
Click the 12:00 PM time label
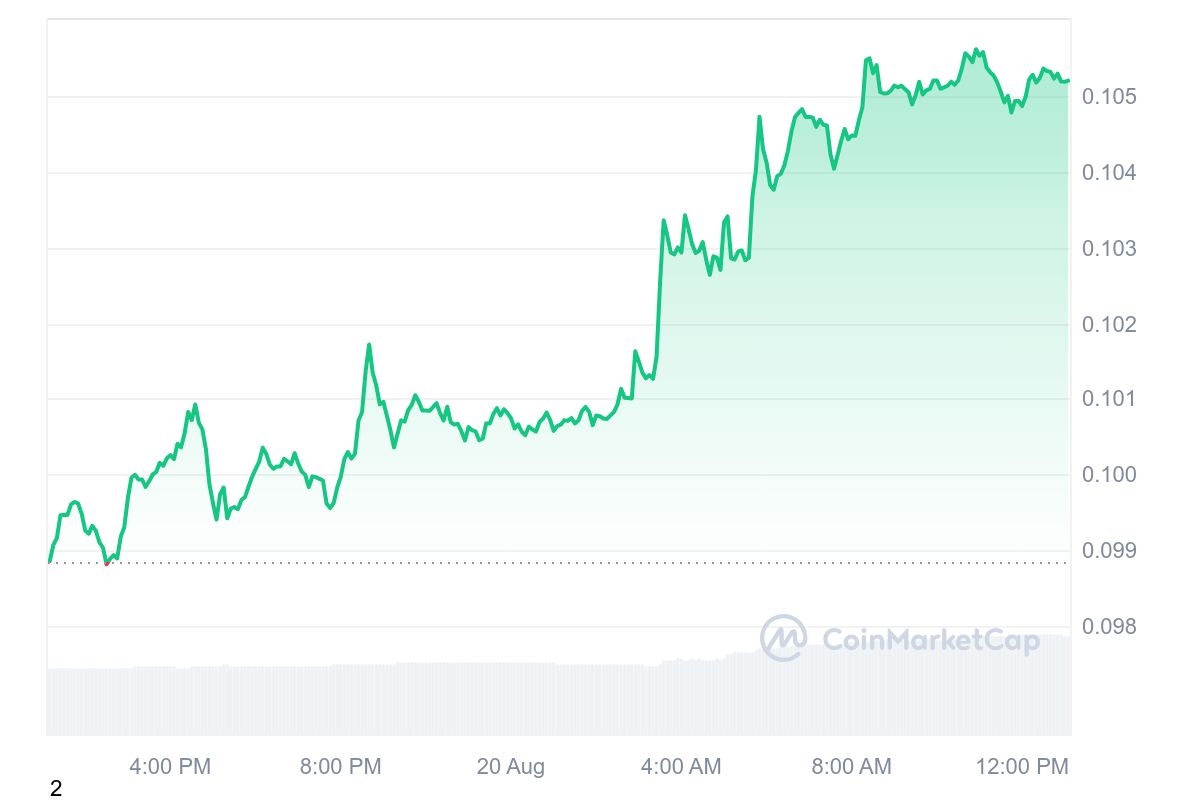point(1020,767)
